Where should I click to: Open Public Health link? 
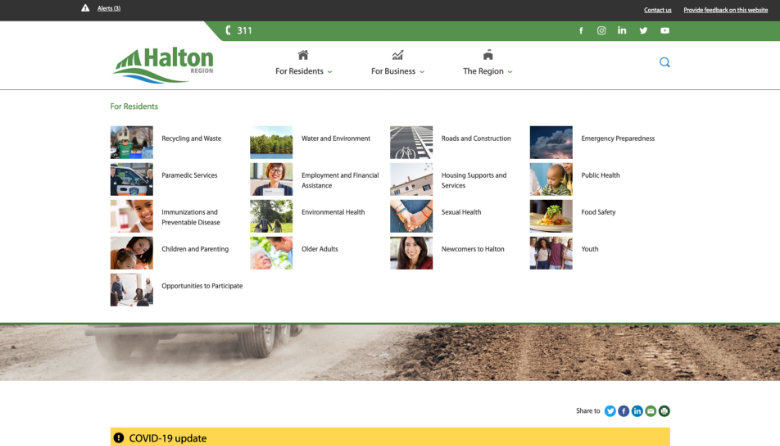click(600, 175)
